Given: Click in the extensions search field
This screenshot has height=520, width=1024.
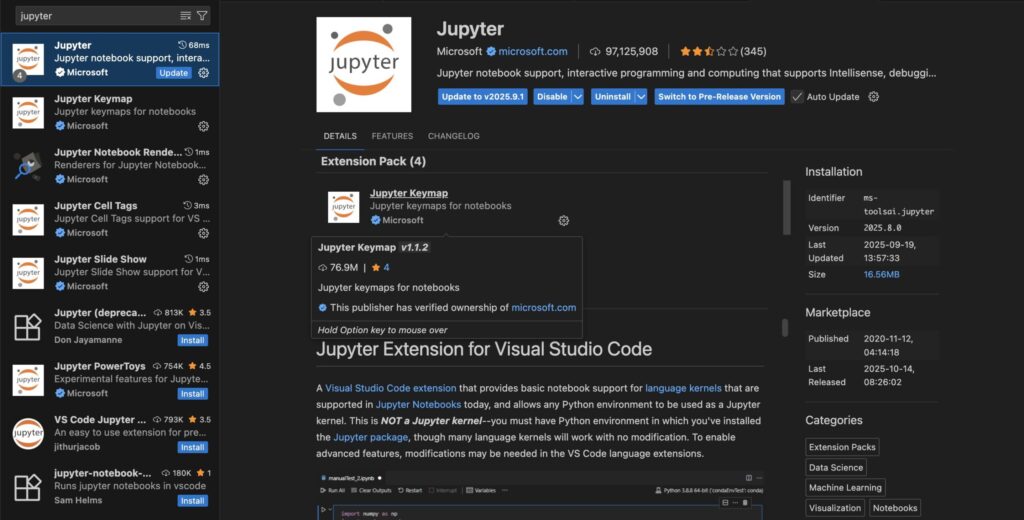Looking at the screenshot, I should pos(95,16).
